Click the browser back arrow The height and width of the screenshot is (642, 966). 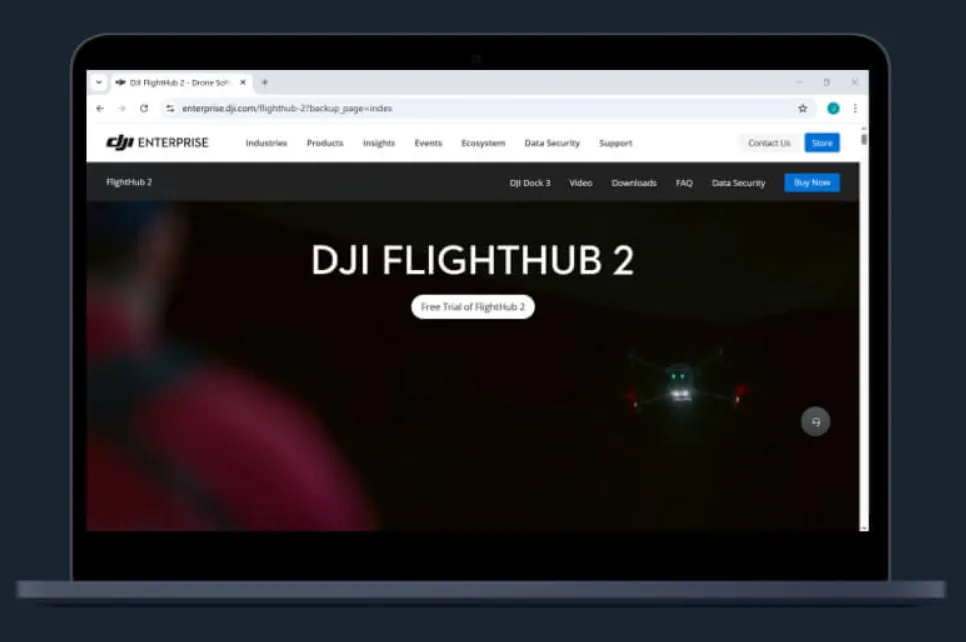pyautogui.click(x=100, y=108)
